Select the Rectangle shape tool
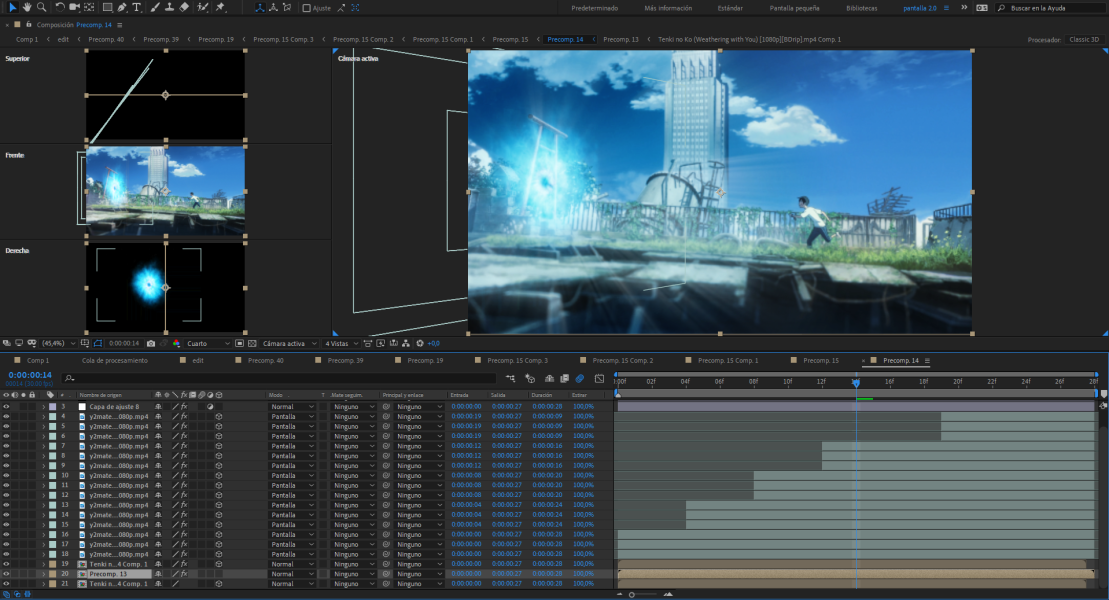 pyautogui.click(x=108, y=7)
